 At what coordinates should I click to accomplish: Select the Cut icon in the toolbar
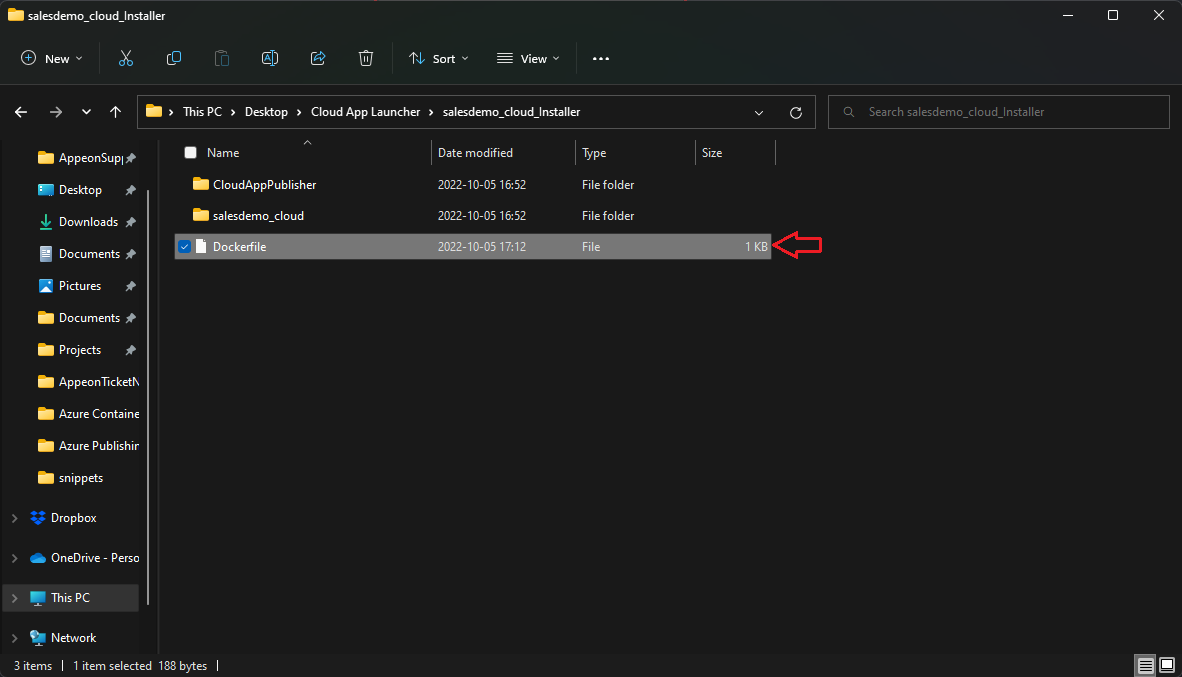[125, 58]
